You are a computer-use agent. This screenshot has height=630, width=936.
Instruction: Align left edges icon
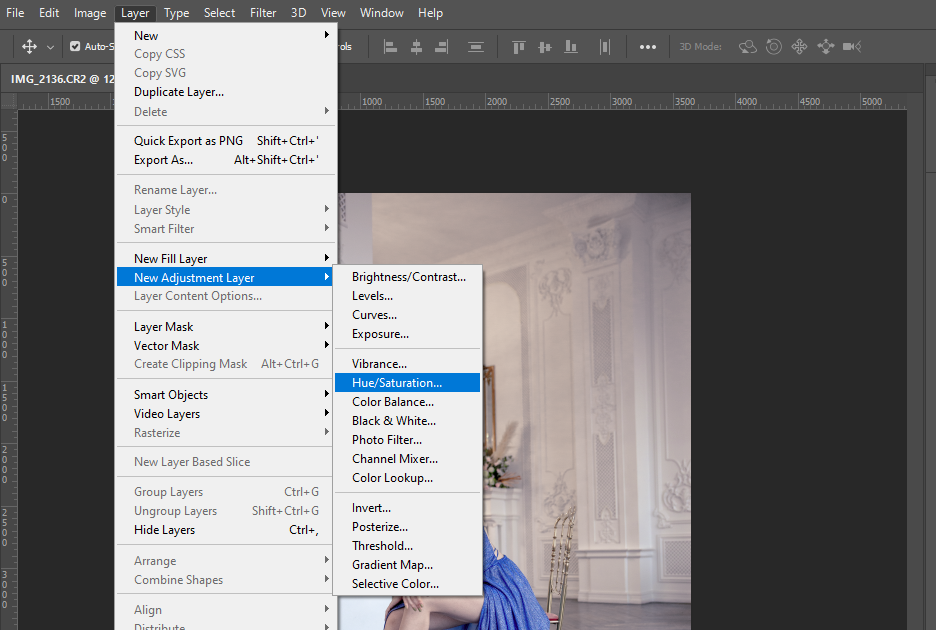pos(390,47)
